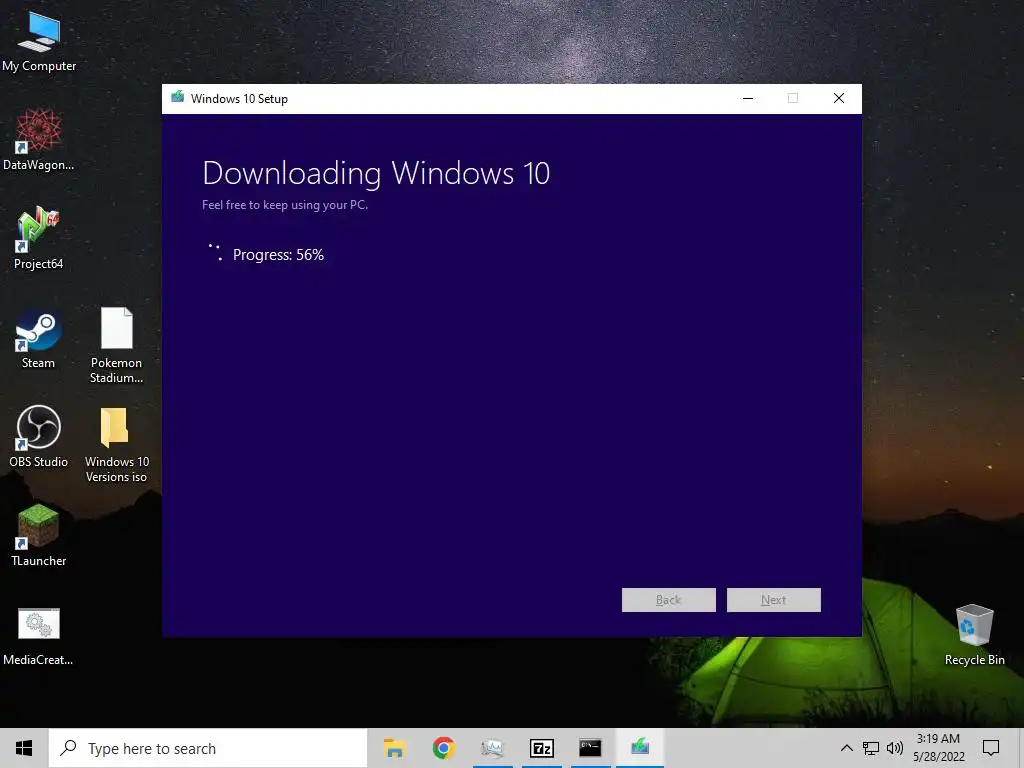The width and height of the screenshot is (1024, 768).
Task: Select the Project64 desktop shortcut
Action: [x=39, y=238]
